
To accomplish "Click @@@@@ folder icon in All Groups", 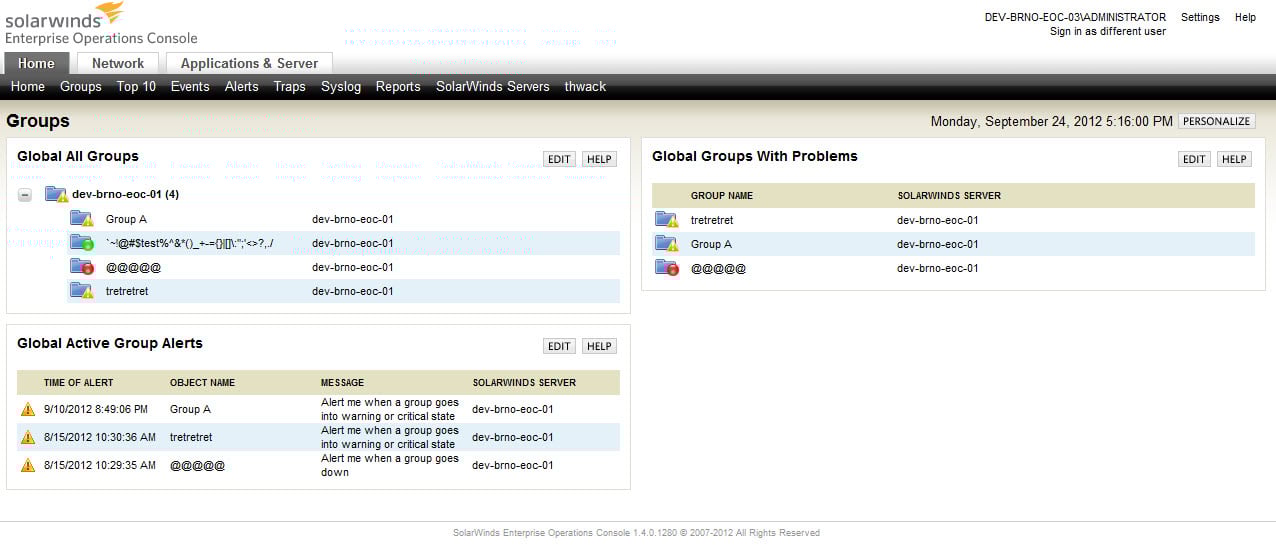I will [81, 267].
